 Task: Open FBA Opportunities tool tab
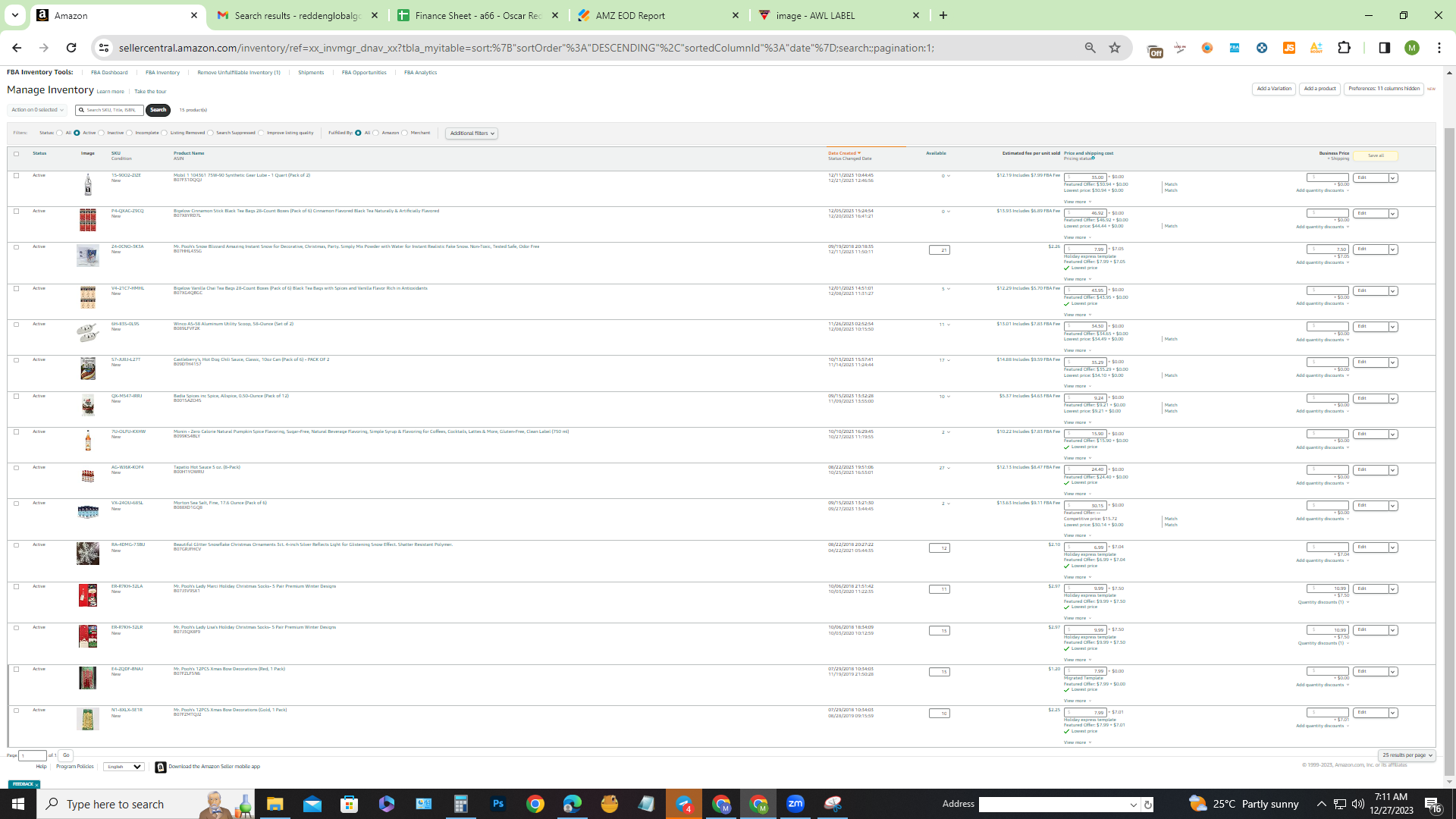click(364, 73)
